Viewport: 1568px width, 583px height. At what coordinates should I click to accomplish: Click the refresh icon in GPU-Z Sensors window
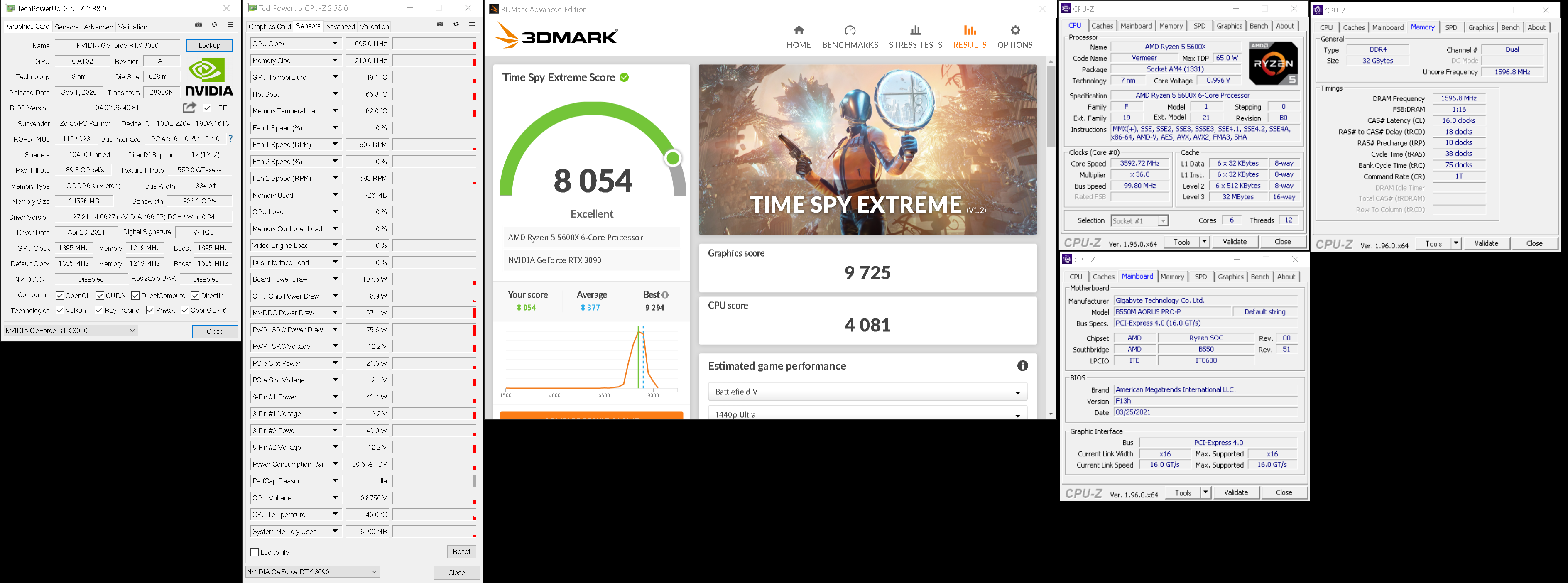click(456, 24)
